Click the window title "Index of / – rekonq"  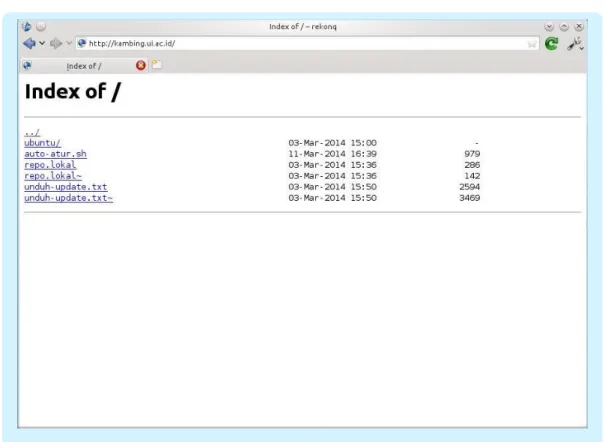[303, 27]
